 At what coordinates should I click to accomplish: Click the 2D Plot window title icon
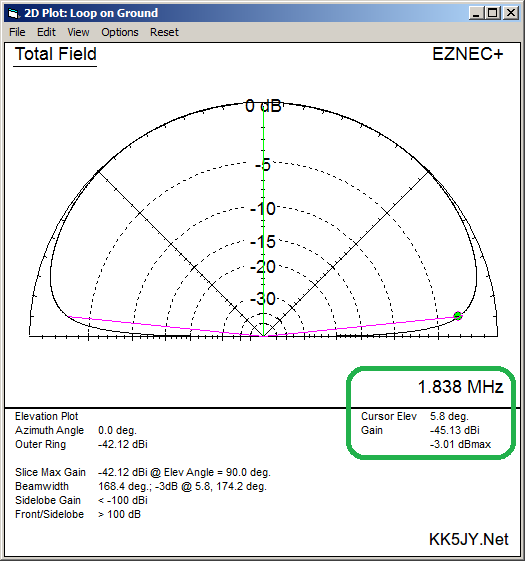tap(13, 14)
